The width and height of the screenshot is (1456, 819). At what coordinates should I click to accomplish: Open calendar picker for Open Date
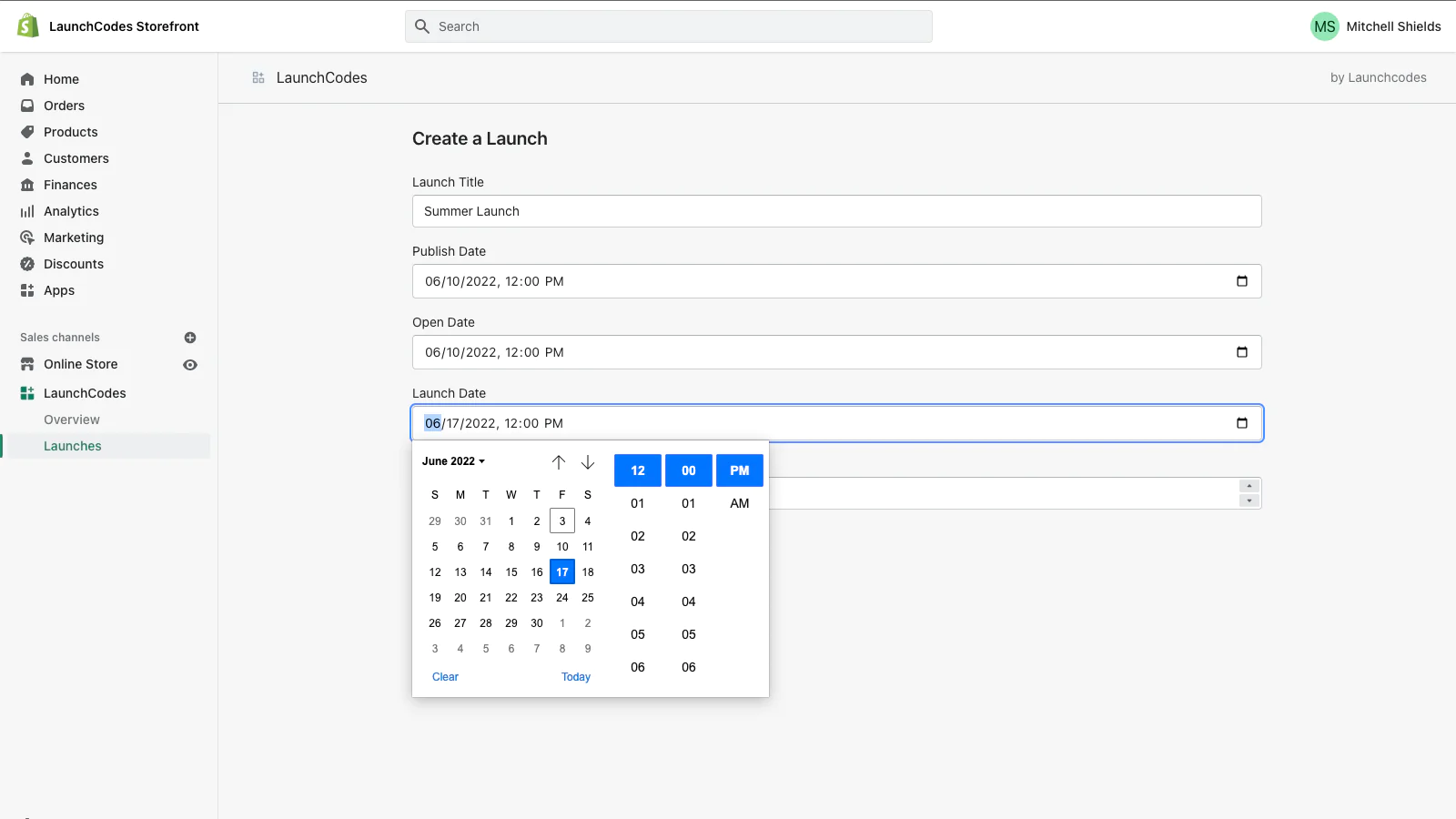1242,352
